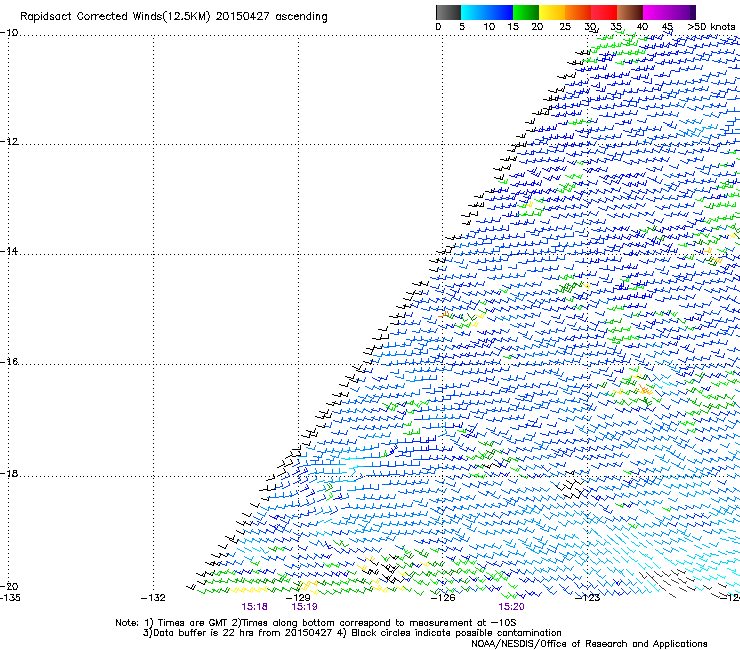Click the Rapidscat Corrected Winds title text
Screen dimensions: 740x650
pyautogui.click(x=174, y=17)
